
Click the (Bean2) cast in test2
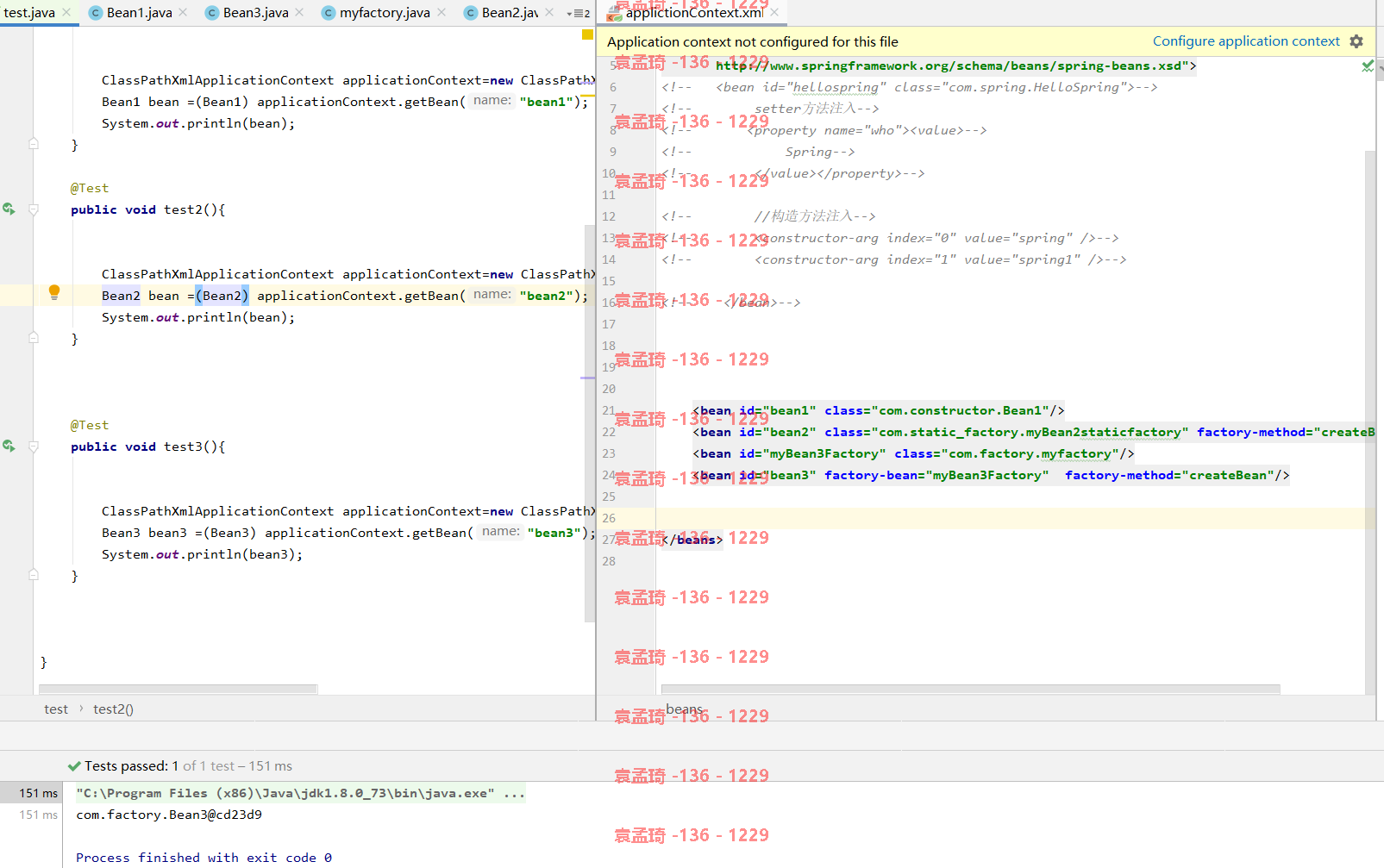pyautogui.click(x=222, y=296)
